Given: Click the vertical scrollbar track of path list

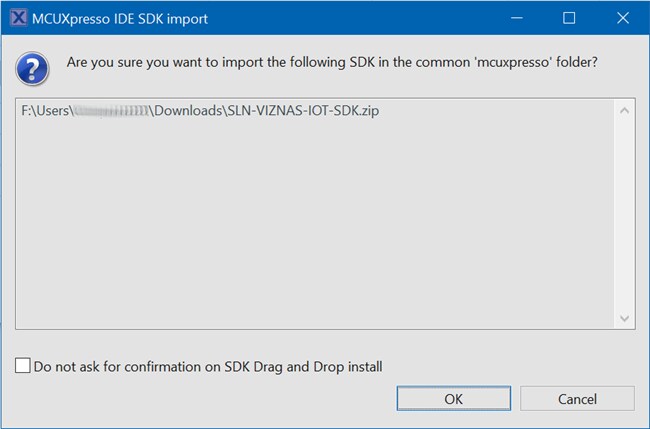Looking at the screenshot, I should click(625, 214).
